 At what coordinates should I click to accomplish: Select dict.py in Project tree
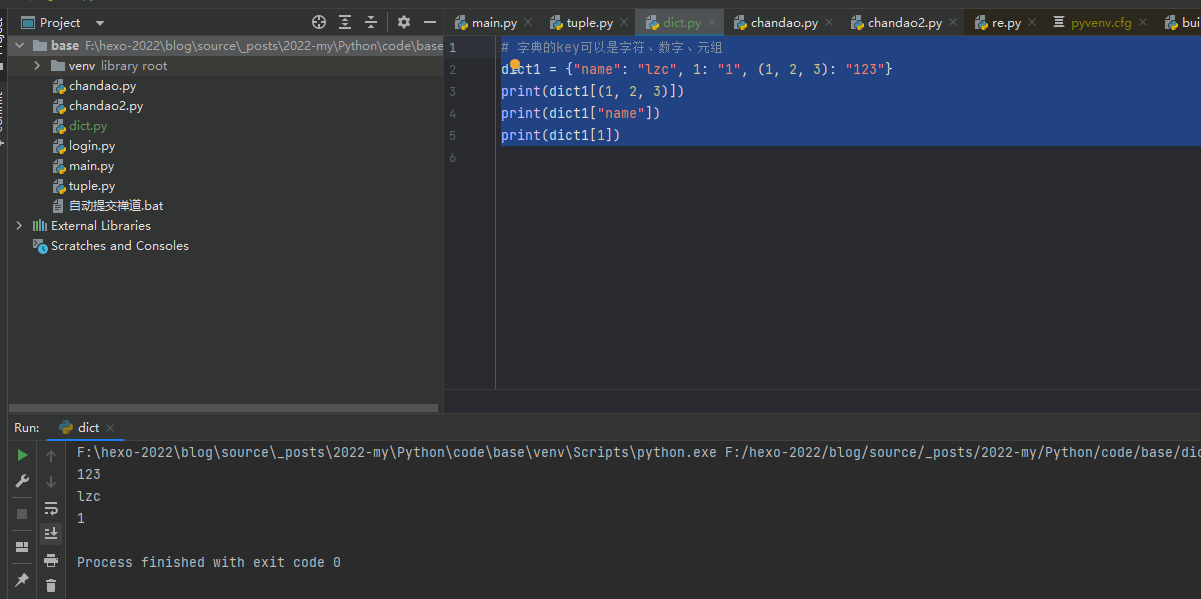coord(87,126)
